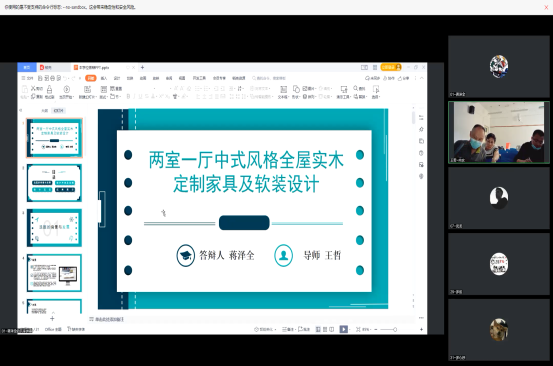Toggle slide sorter view in status bar
This screenshot has height=366, width=553.
325,329
